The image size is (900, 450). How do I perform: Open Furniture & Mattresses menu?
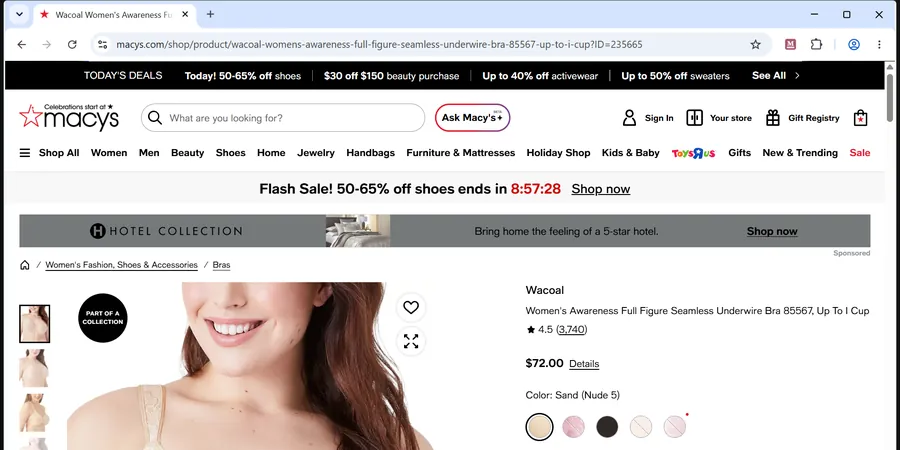461,153
